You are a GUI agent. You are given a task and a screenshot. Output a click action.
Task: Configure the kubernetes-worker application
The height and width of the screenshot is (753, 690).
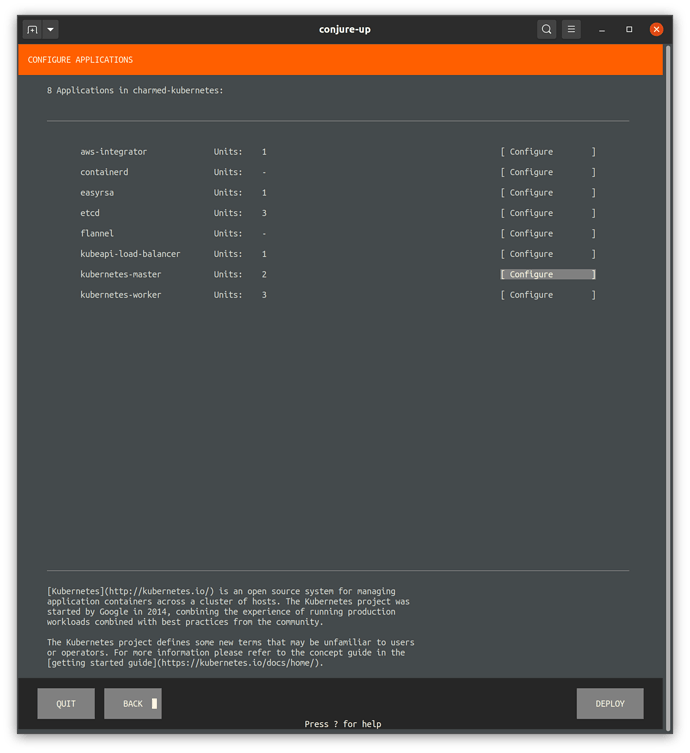pyautogui.click(x=548, y=295)
